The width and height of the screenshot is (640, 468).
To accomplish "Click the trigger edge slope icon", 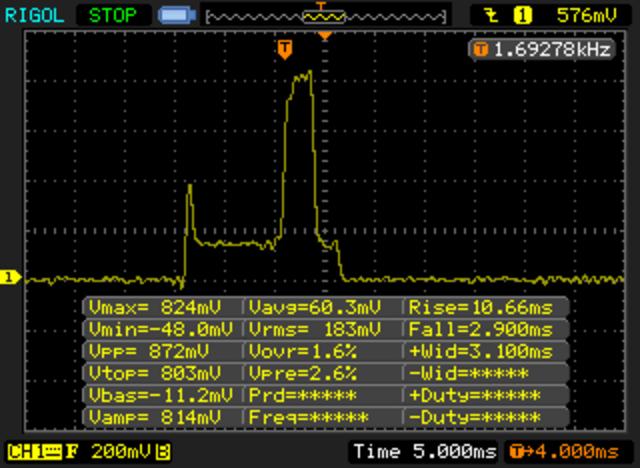I will coord(492,16).
